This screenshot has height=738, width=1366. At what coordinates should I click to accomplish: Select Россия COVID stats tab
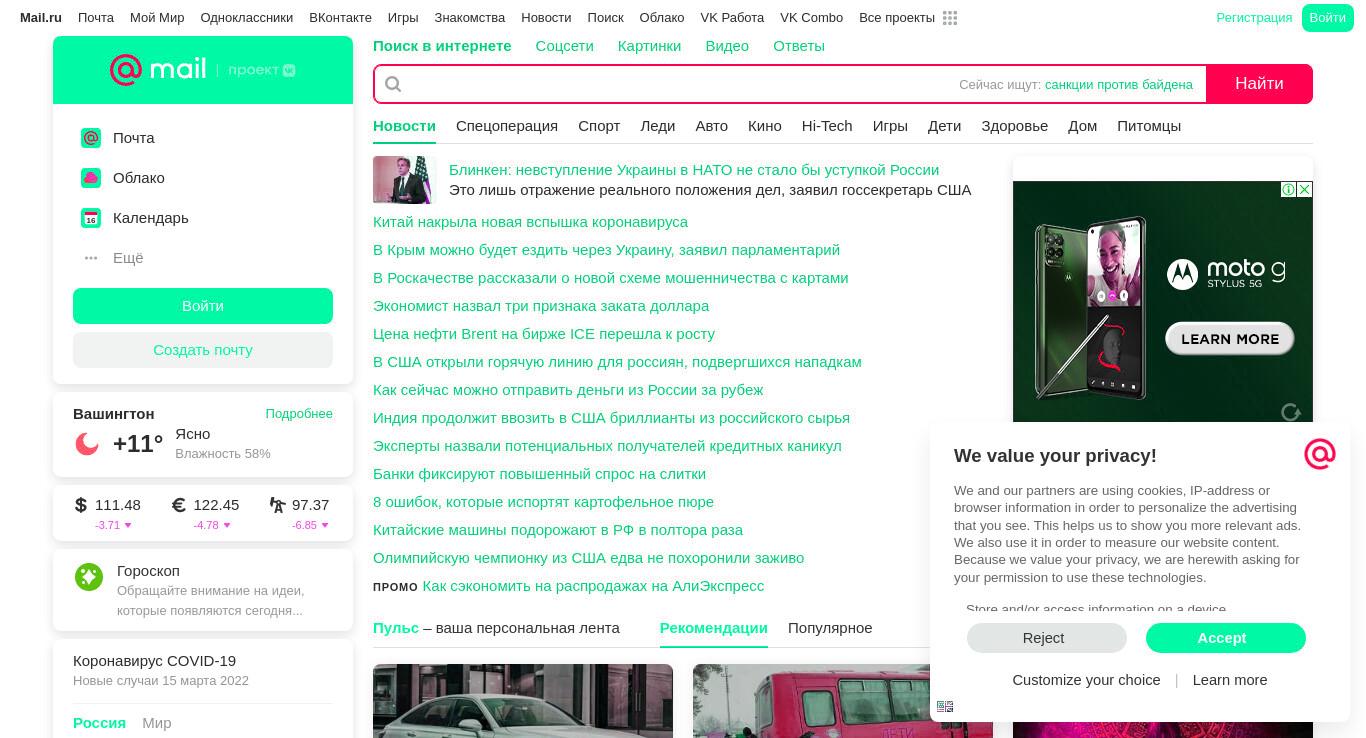click(x=99, y=723)
